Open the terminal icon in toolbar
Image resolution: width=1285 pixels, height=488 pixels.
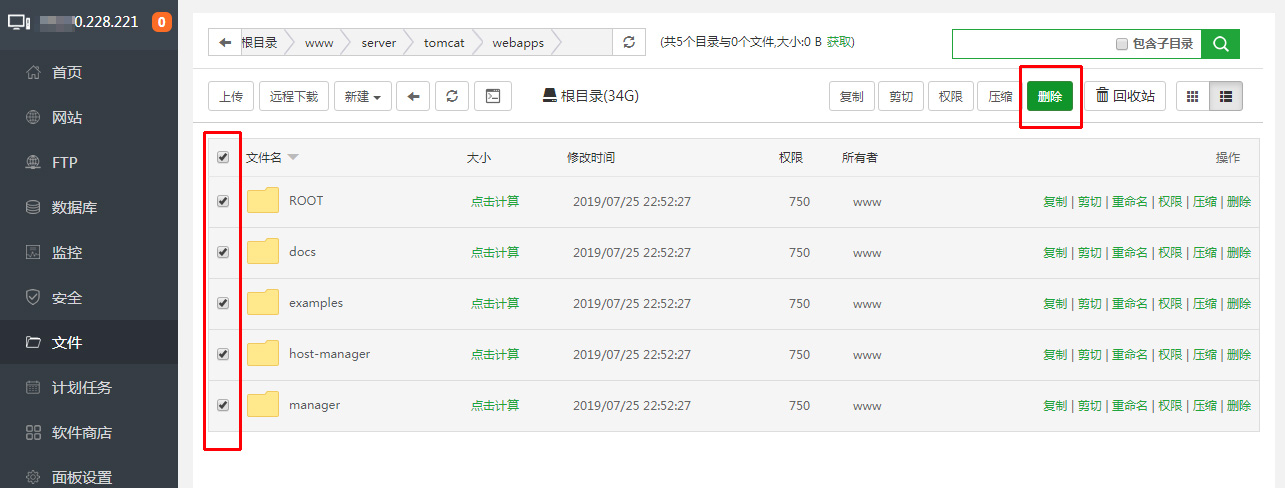(x=492, y=96)
